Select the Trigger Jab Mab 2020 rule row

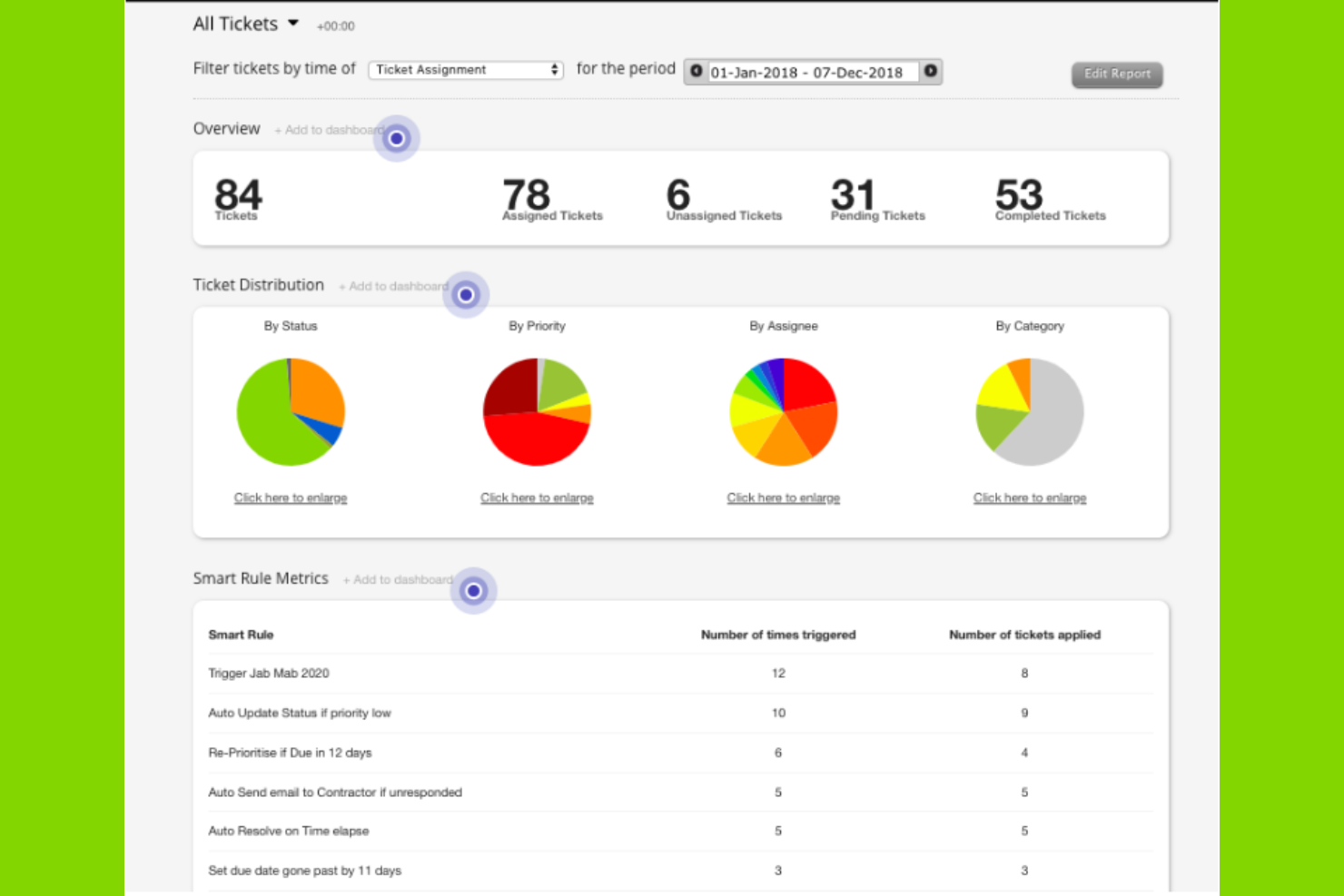pos(269,674)
